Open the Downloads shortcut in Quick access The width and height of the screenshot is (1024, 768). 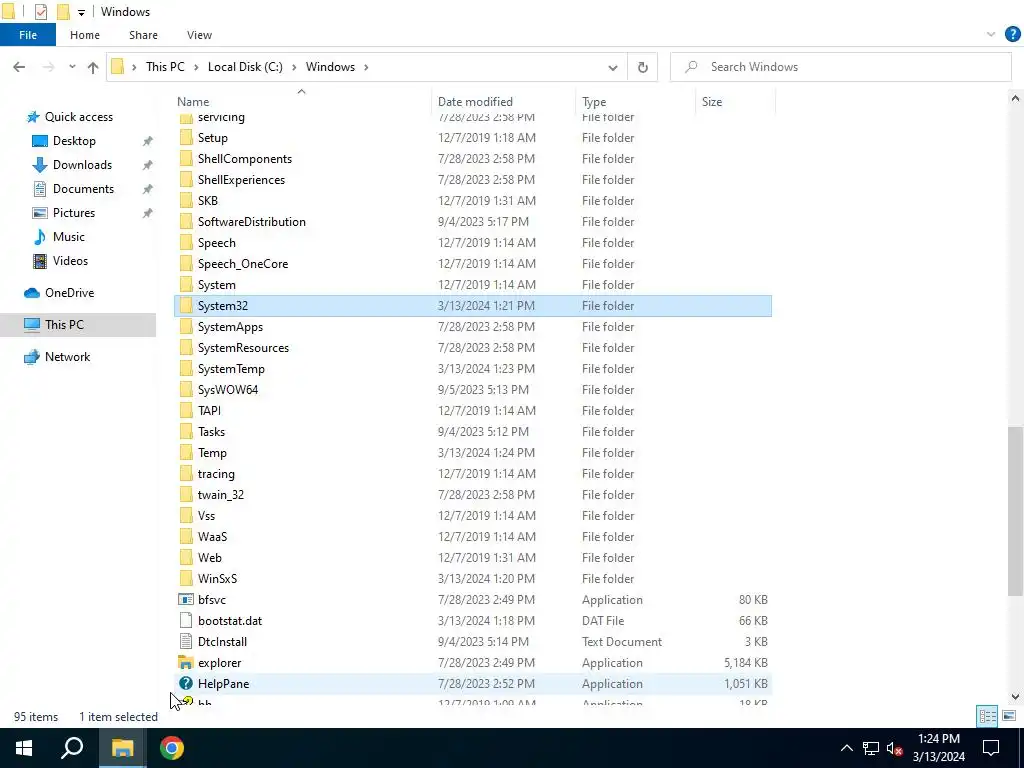click(x=82, y=165)
